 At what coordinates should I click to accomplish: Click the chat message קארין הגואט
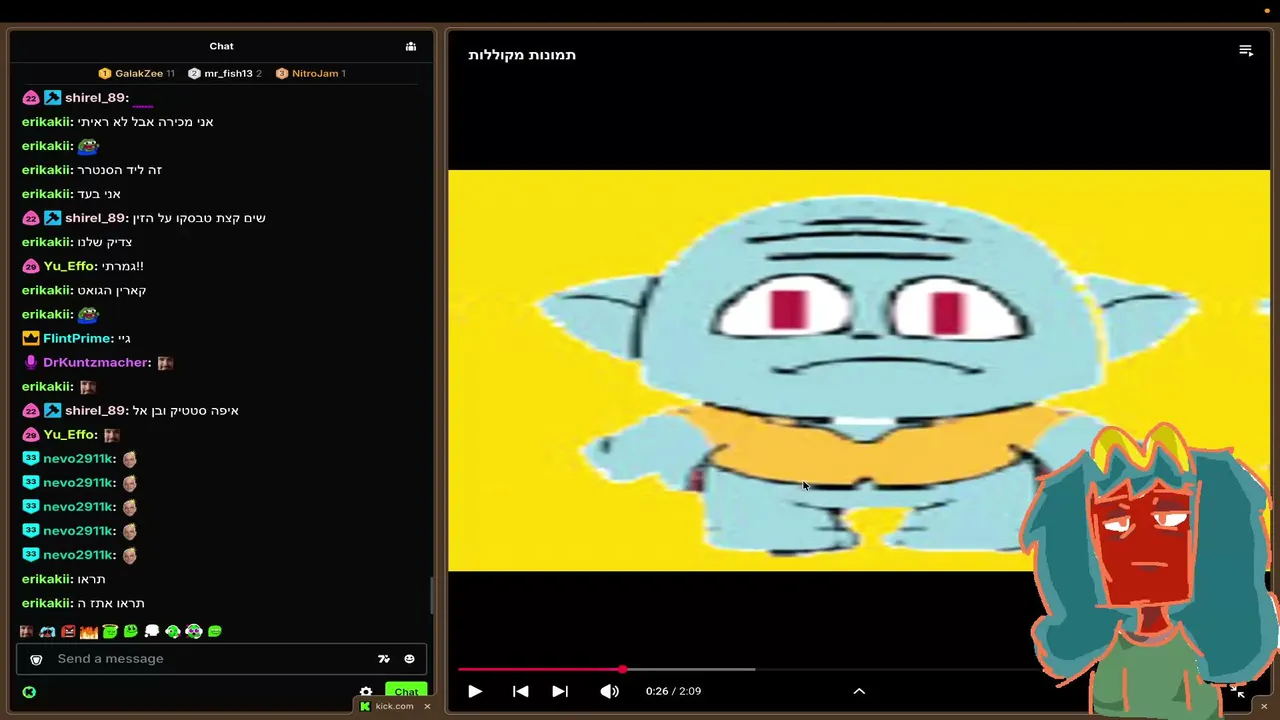112,290
